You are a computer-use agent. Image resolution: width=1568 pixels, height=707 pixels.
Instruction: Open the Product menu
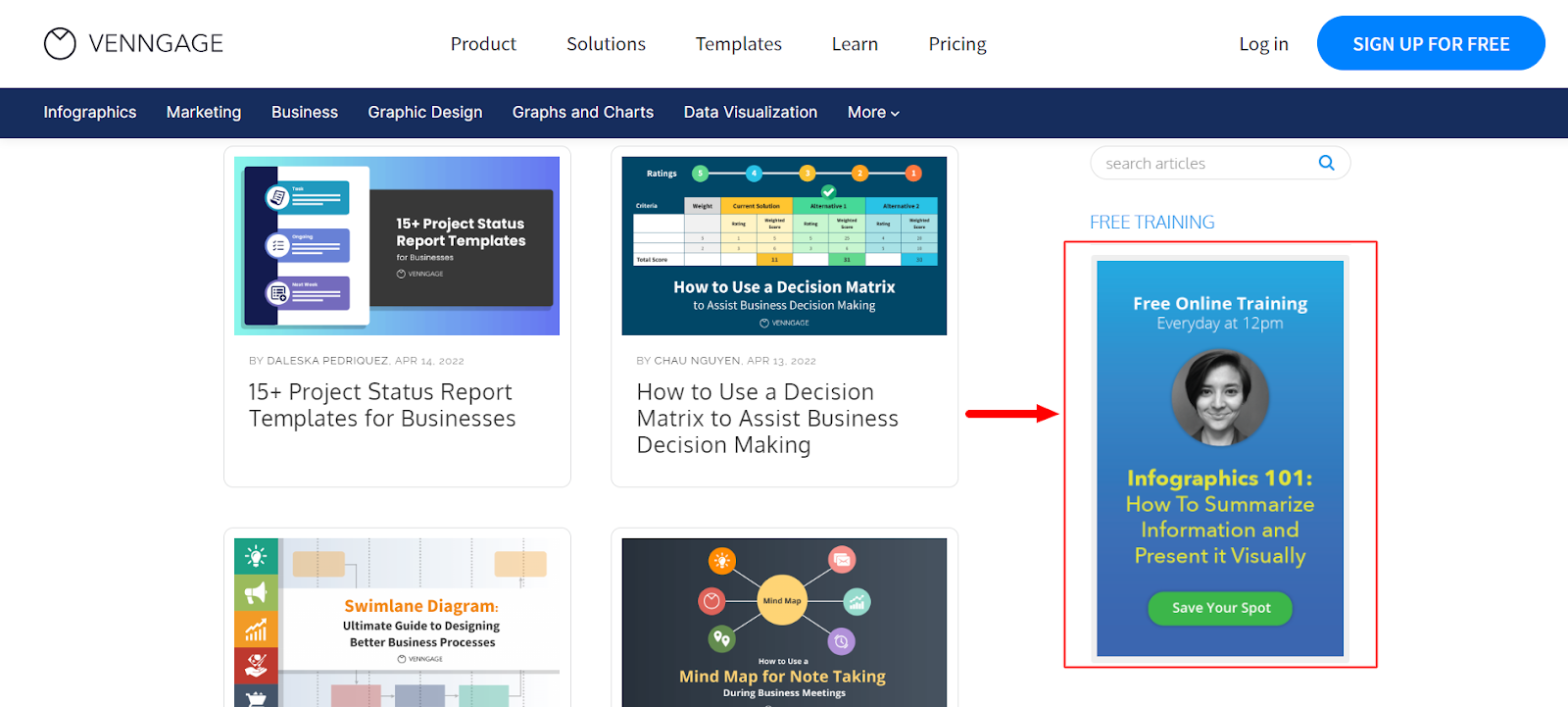[483, 44]
